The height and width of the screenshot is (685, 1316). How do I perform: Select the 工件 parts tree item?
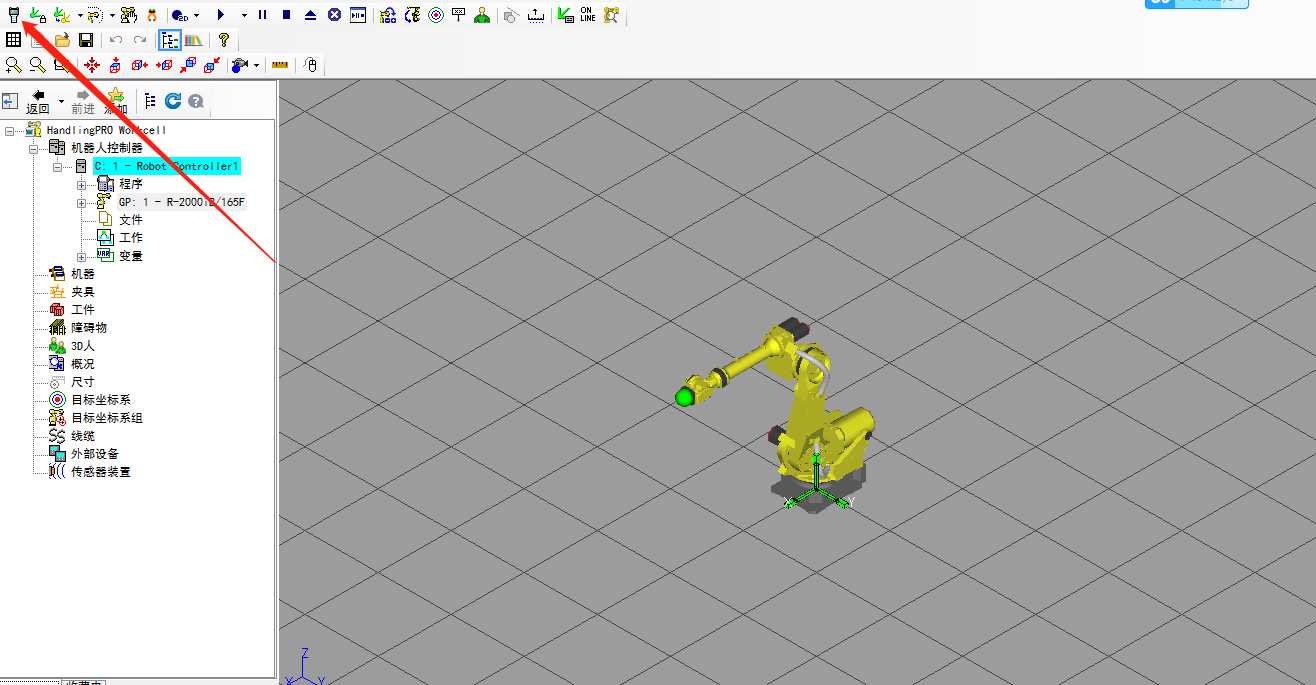click(83, 310)
